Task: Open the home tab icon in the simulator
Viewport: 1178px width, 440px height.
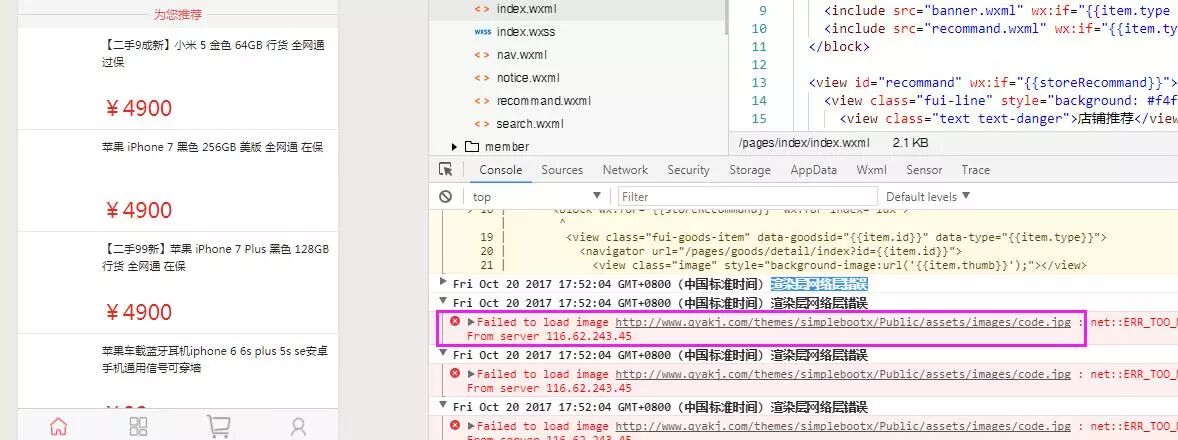Action: point(58,426)
